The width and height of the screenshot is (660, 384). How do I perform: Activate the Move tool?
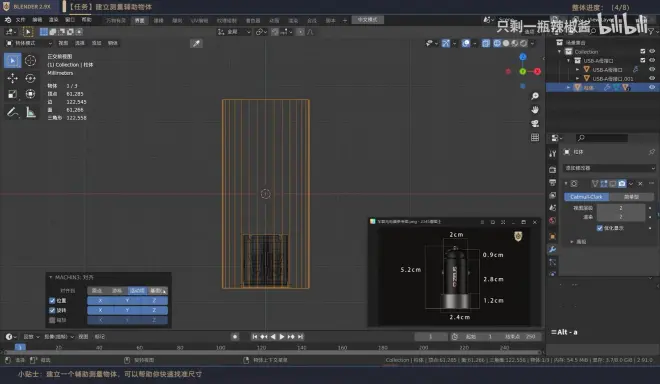pyautogui.click(x=13, y=78)
